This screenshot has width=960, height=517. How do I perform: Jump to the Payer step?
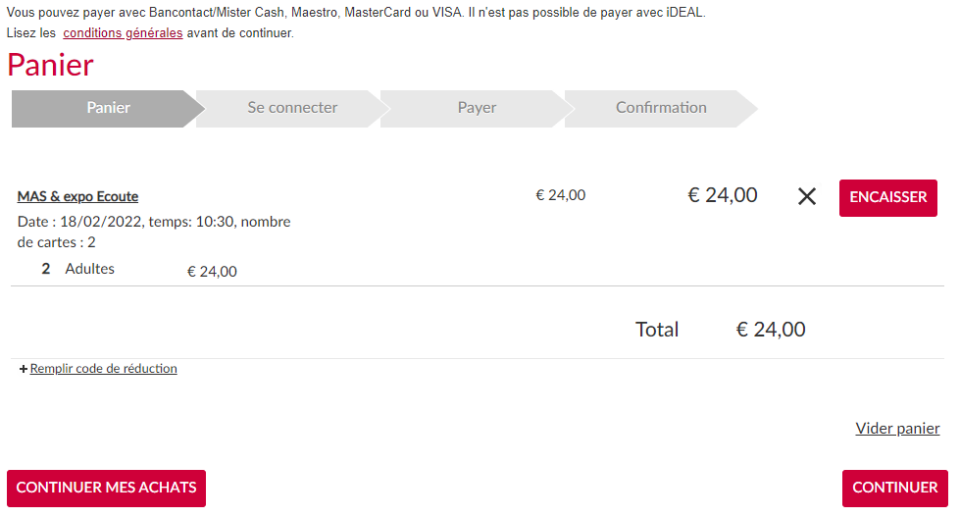pos(476,108)
